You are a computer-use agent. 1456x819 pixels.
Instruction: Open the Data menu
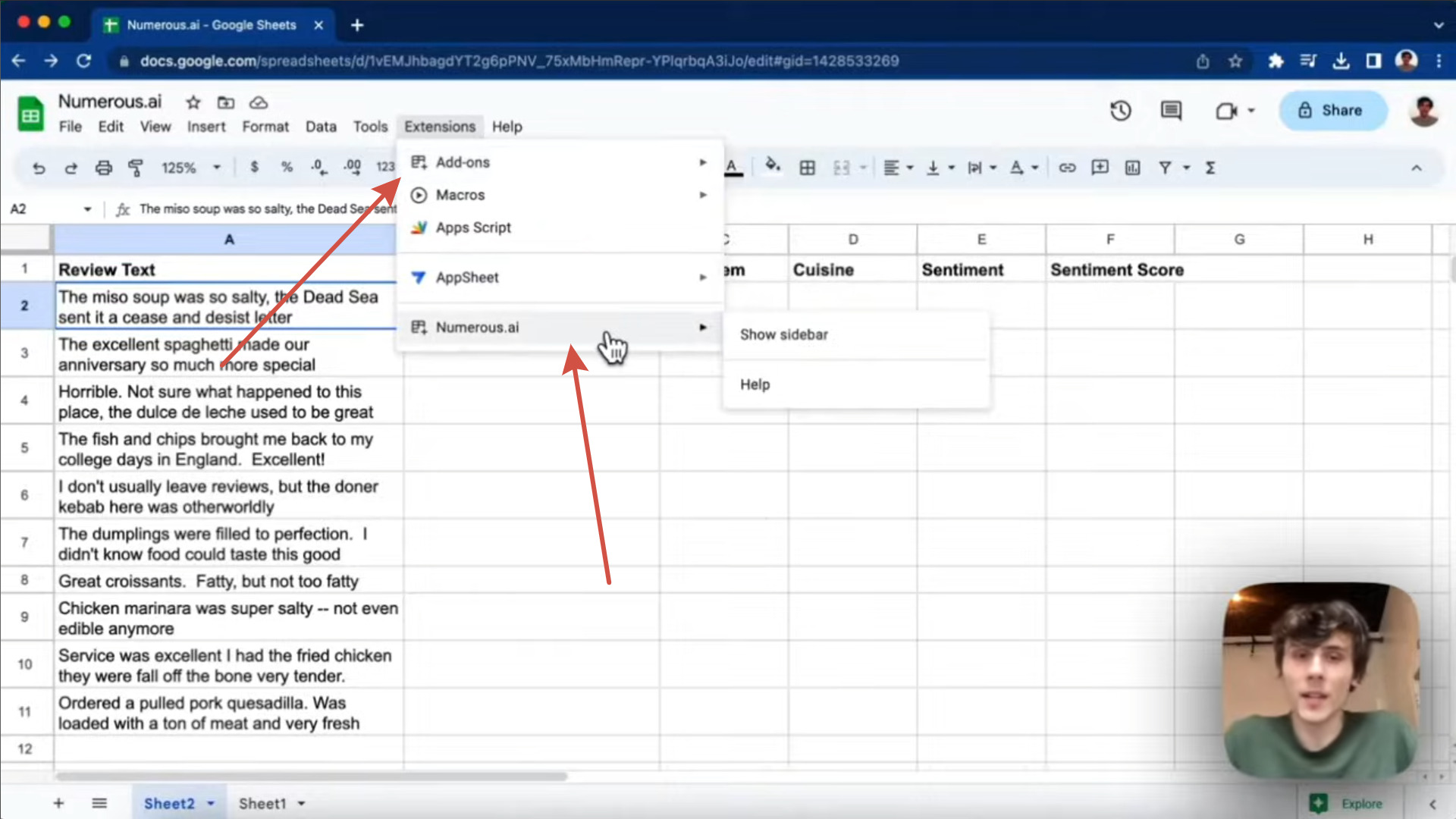coord(321,127)
